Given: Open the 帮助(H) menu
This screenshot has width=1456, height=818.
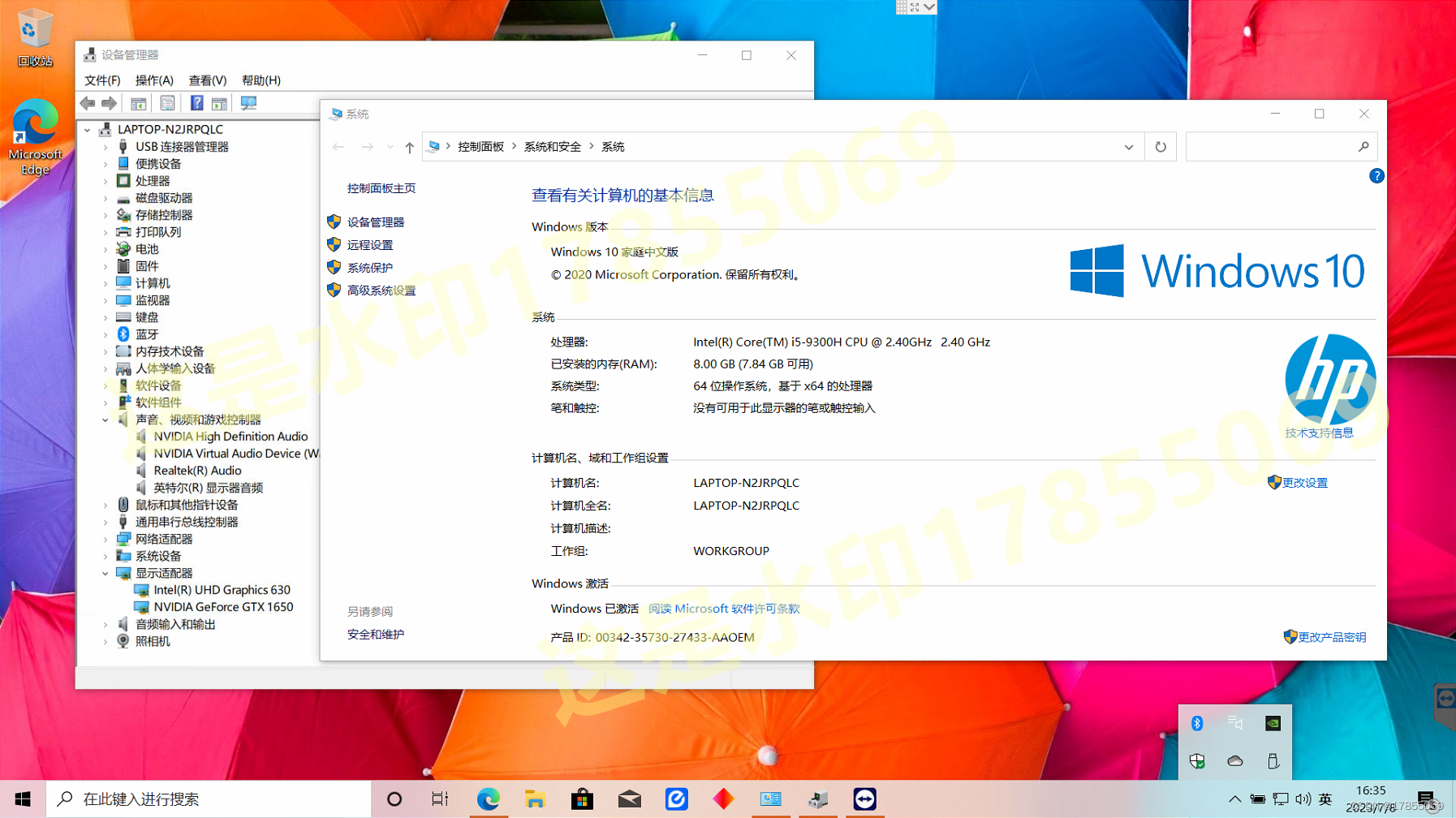Looking at the screenshot, I should [x=261, y=80].
